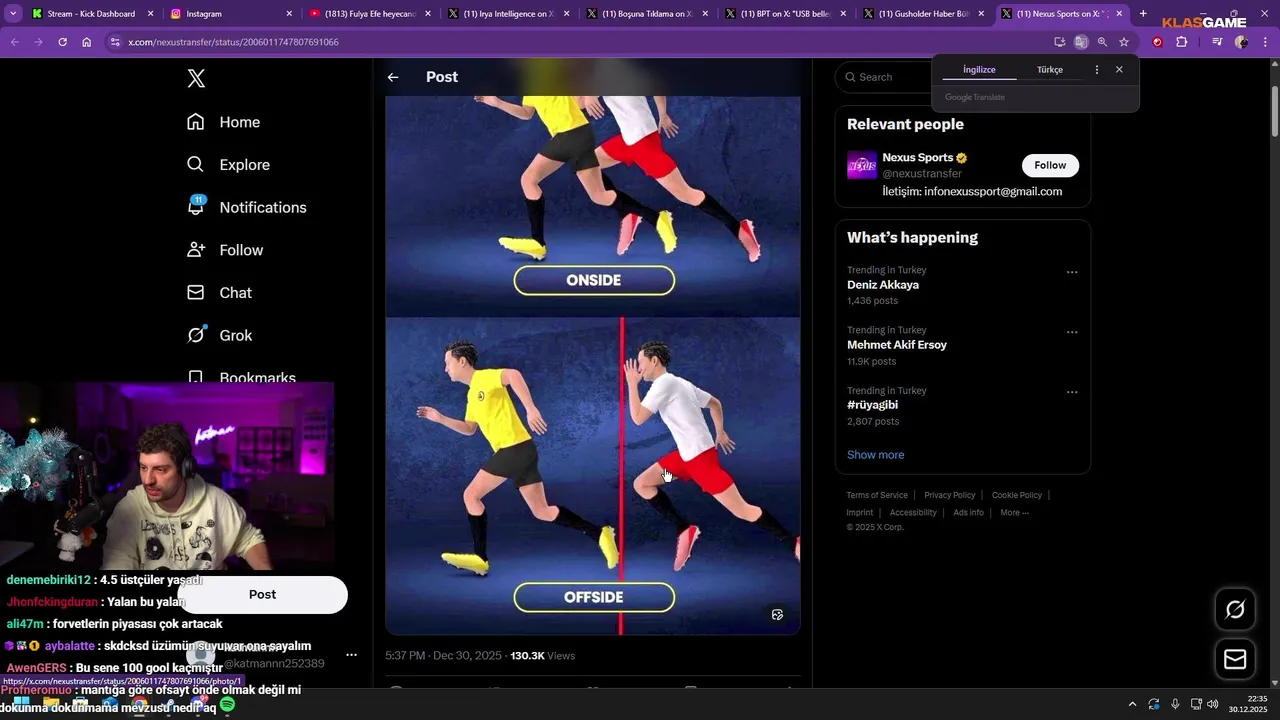Screen dimensions: 1280x720
Task: Click the Install app icon in address bar
Action: [1059, 42]
